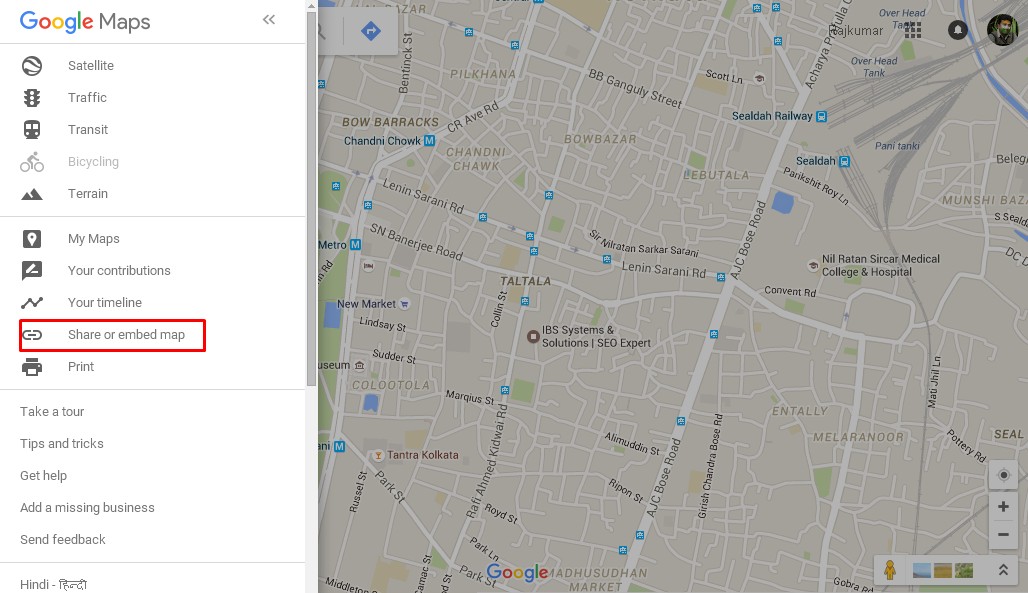
Task: Open Your contributions
Action: pyautogui.click(x=119, y=270)
